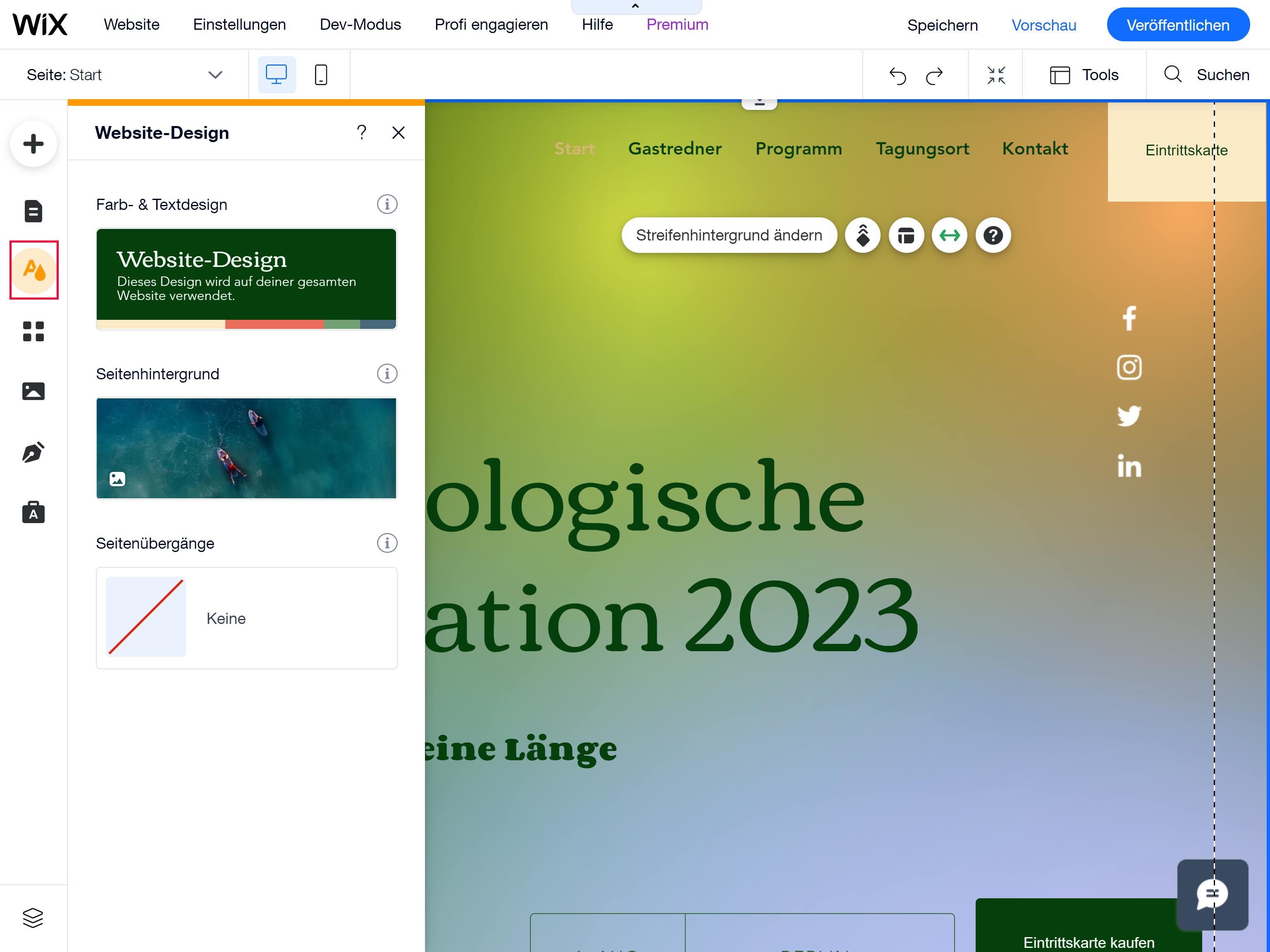The image size is (1270, 952).
Task: Click the stripe help question mark
Action: [993, 235]
